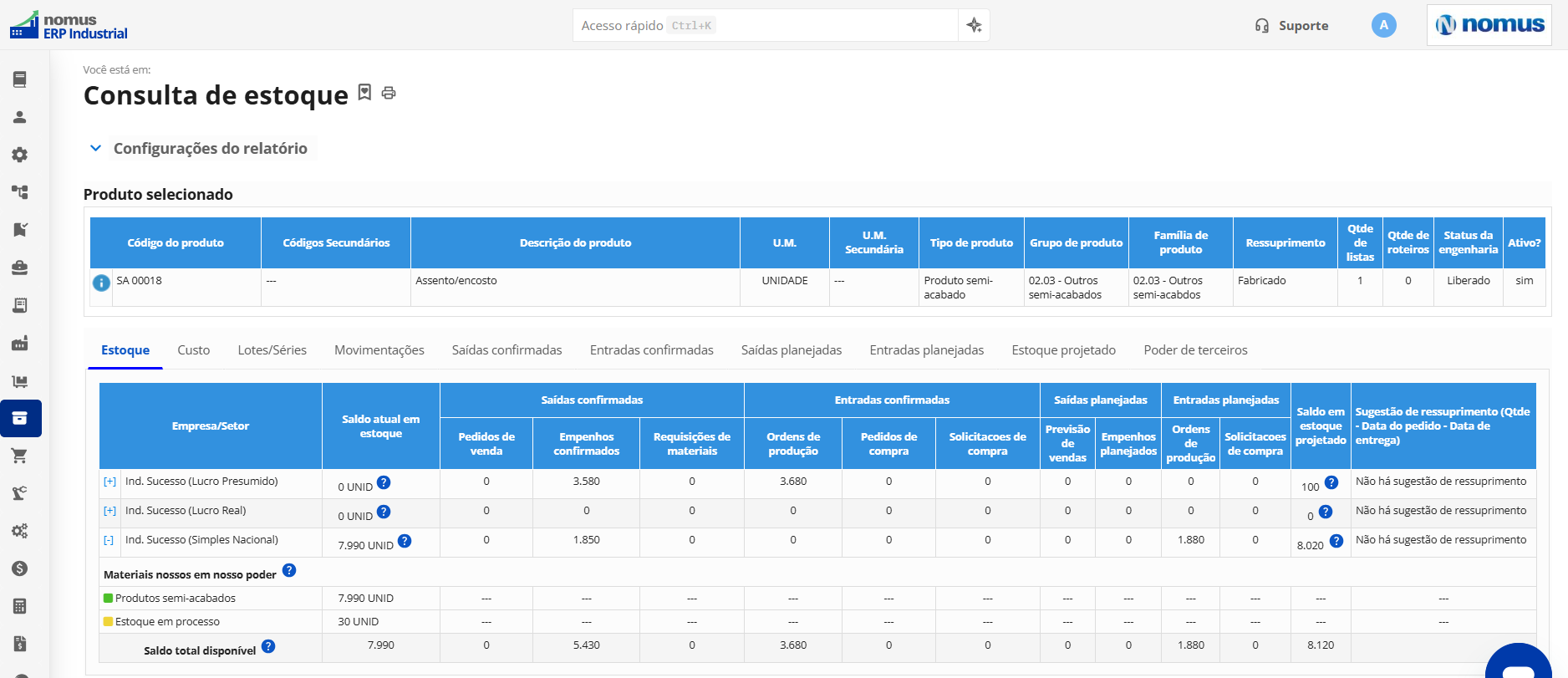Click the user avatar A
This screenshot has height=678, width=1568.
click(x=1384, y=25)
